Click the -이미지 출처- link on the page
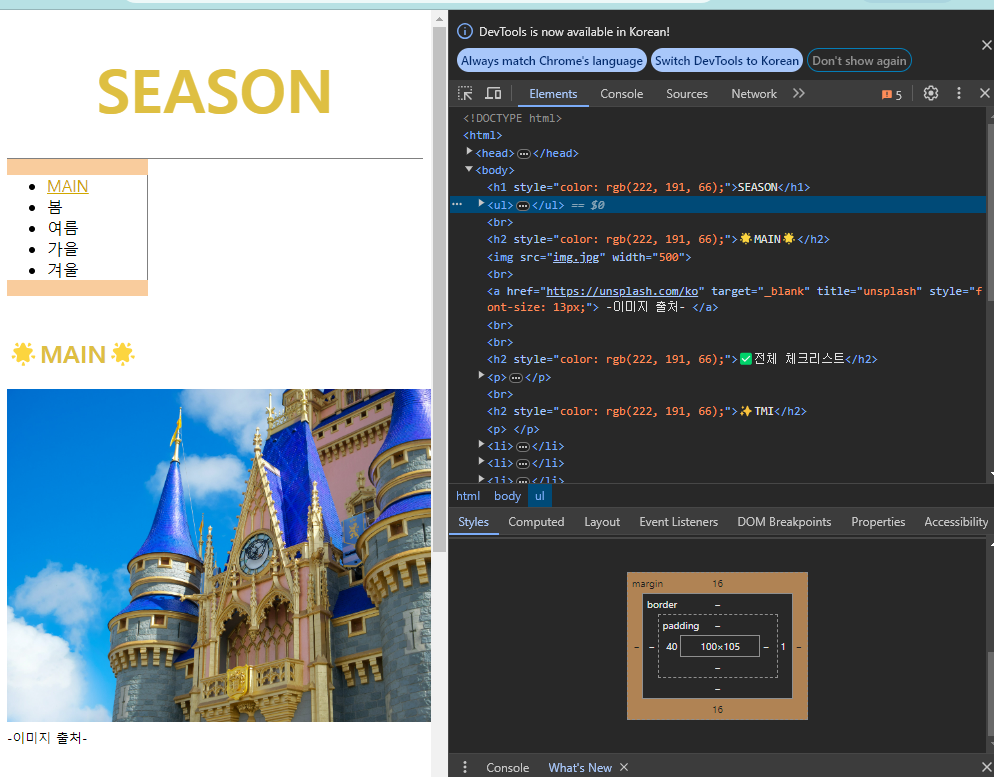This screenshot has height=777, width=994. click(47, 738)
